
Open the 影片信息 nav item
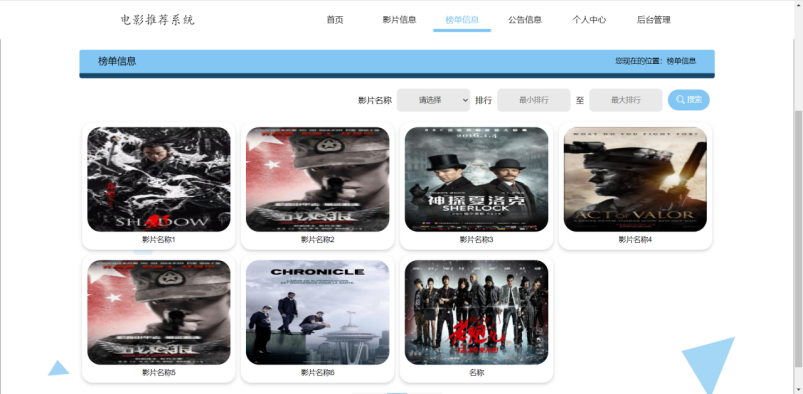click(x=399, y=20)
